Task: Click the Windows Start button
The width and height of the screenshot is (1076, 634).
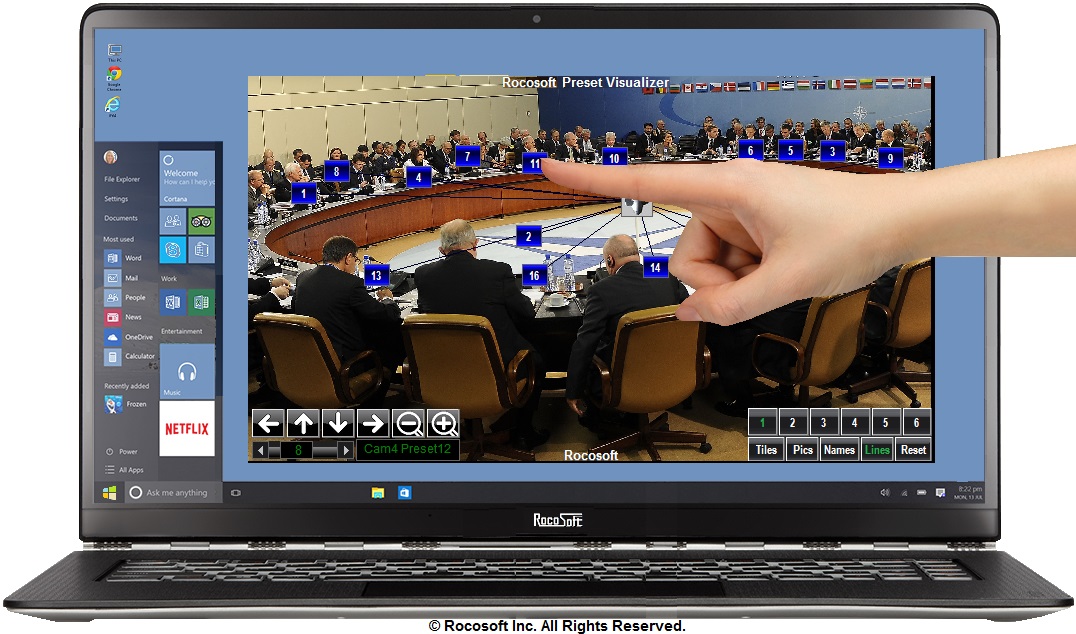Action: [x=109, y=493]
